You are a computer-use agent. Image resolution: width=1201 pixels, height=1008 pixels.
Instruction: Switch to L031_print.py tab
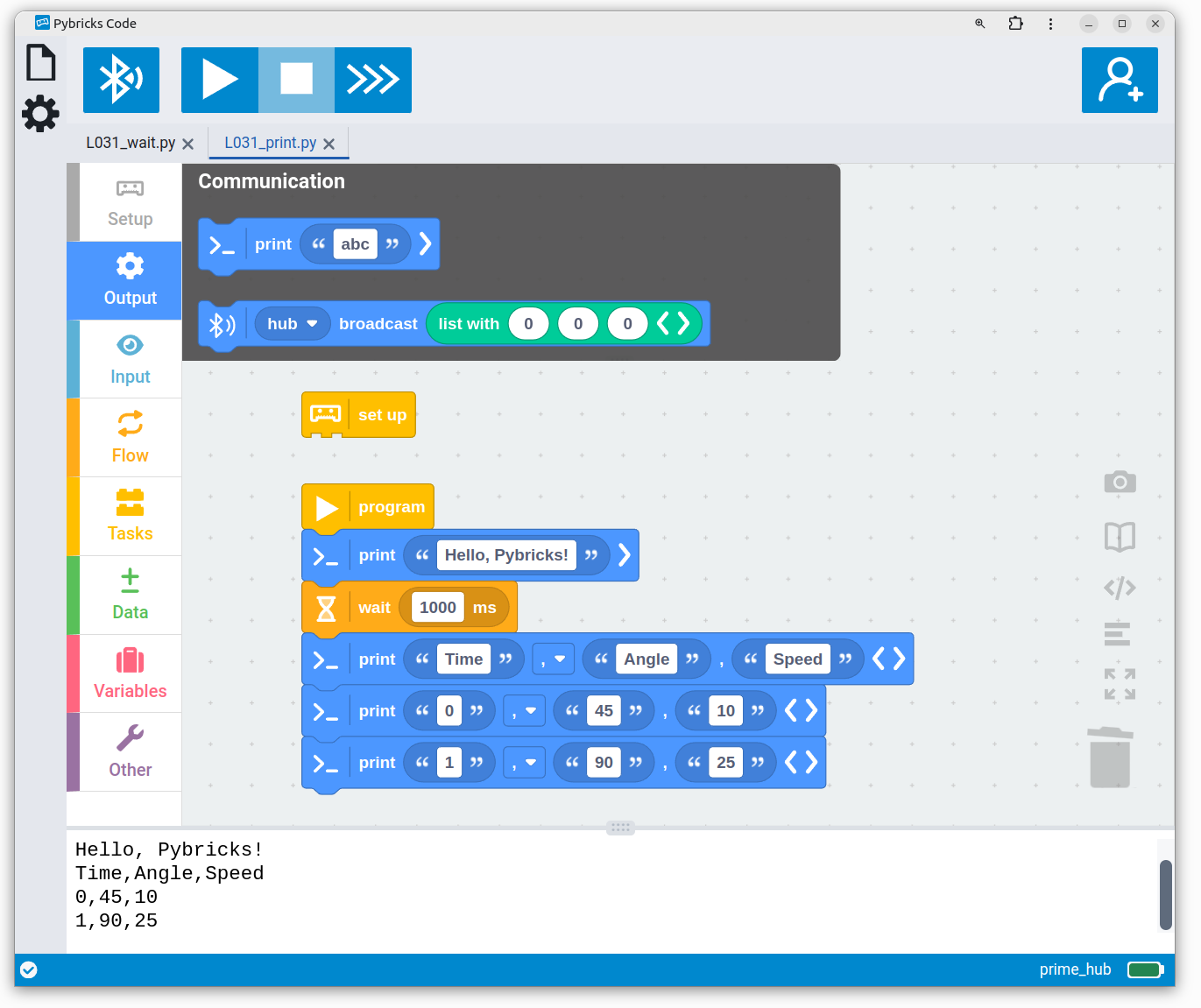[270, 143]
